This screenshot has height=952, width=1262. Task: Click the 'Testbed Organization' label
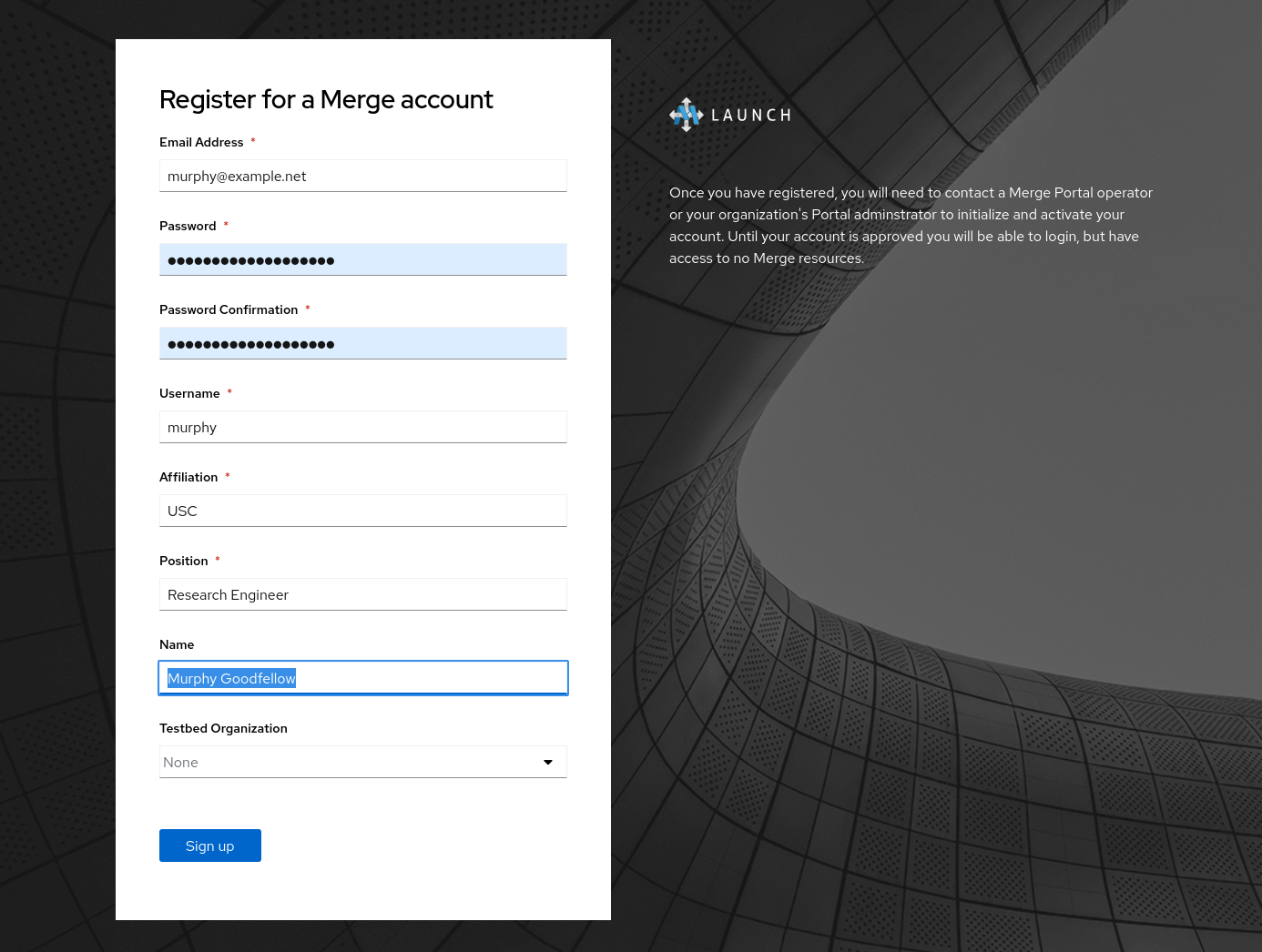[223, 728]
